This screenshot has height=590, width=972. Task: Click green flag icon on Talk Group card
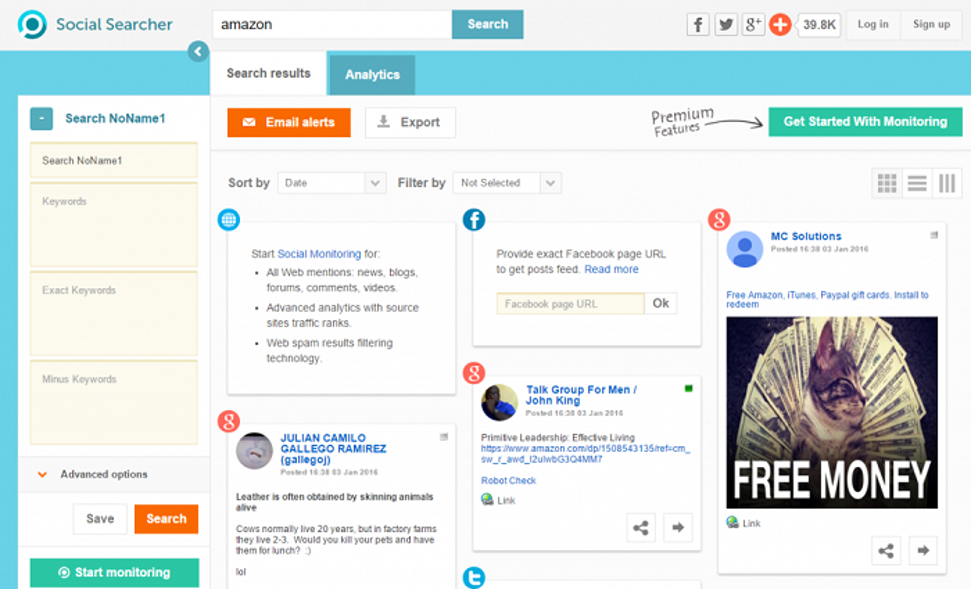pos(689,389)
